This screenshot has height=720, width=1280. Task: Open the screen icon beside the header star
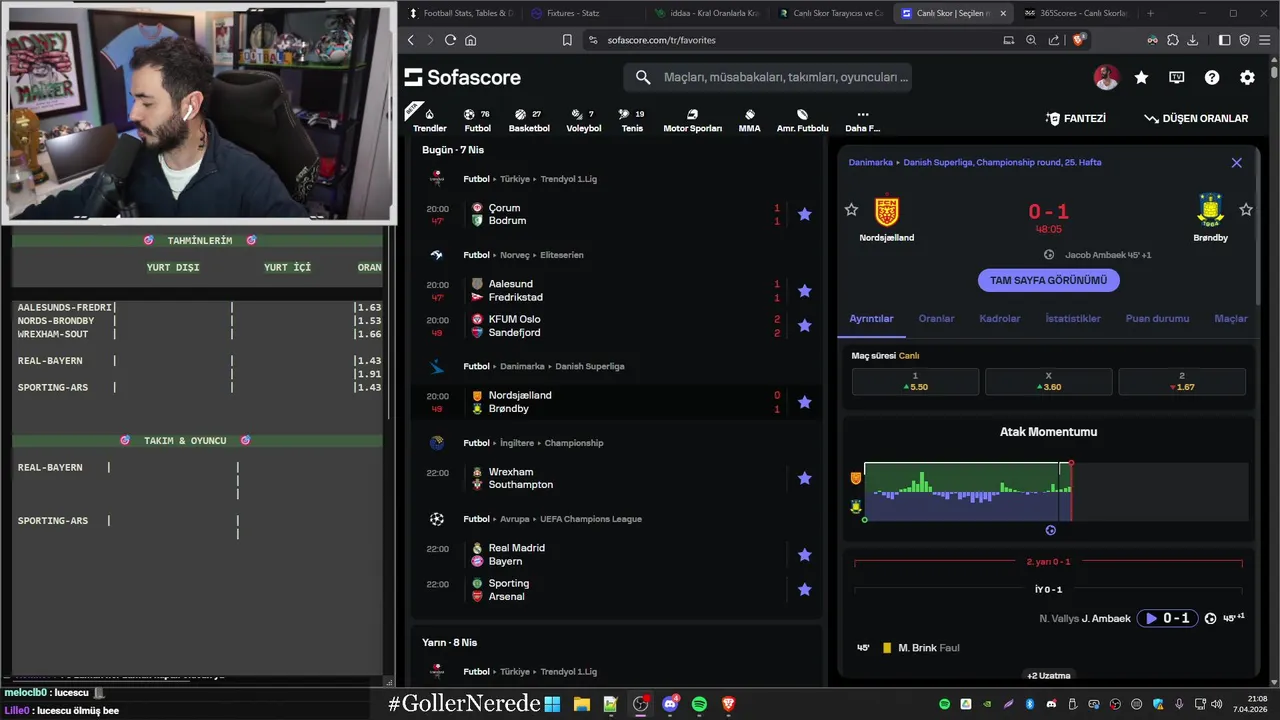[x=1177, y=77]
